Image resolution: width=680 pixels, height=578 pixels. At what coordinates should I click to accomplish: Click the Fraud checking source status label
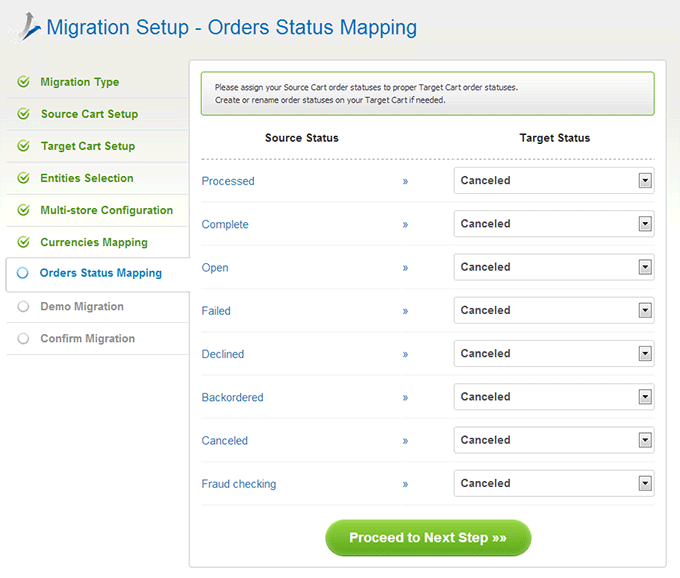(239, 484)
